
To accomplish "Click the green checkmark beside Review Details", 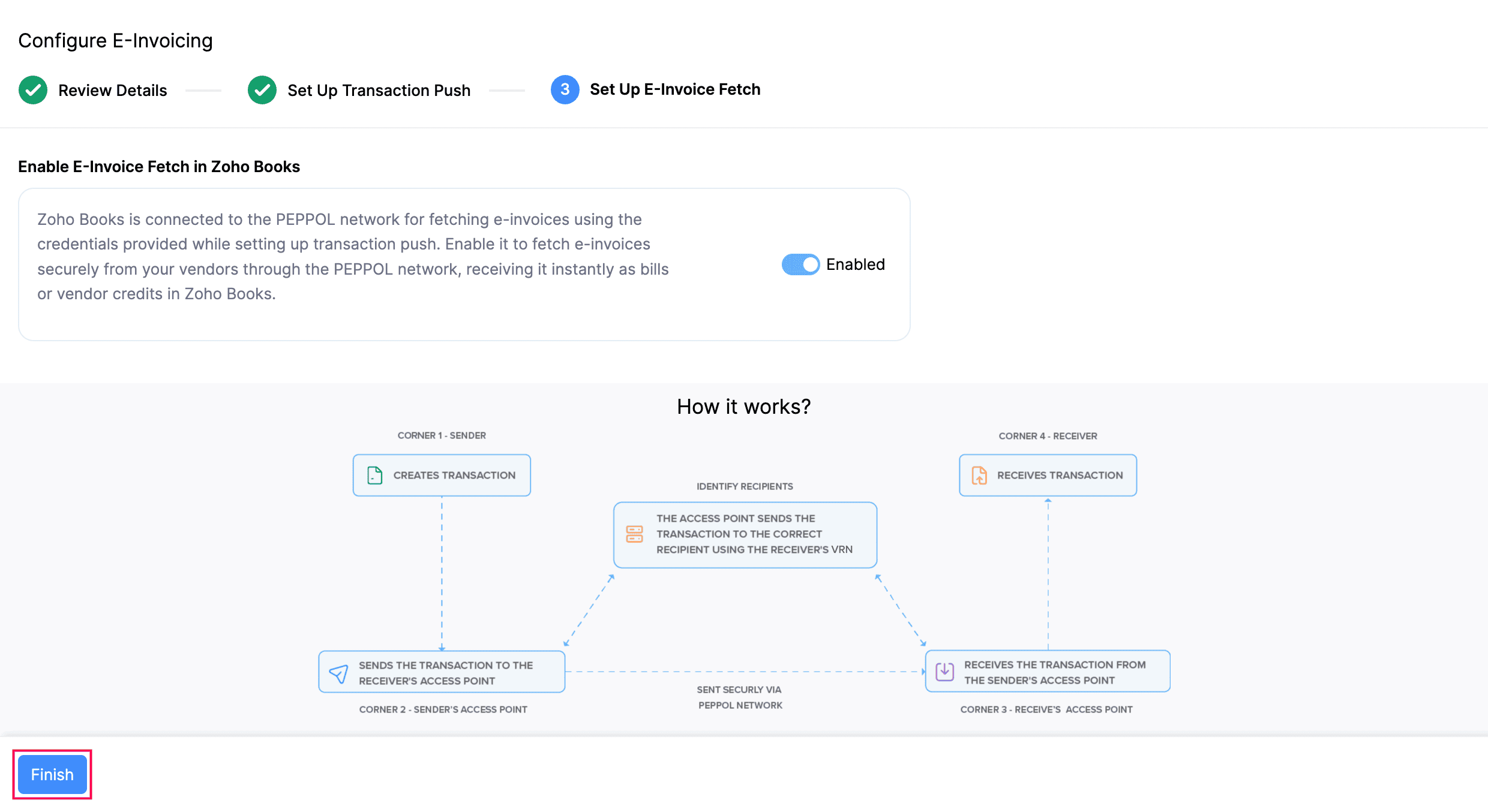I will pos(33,90).
